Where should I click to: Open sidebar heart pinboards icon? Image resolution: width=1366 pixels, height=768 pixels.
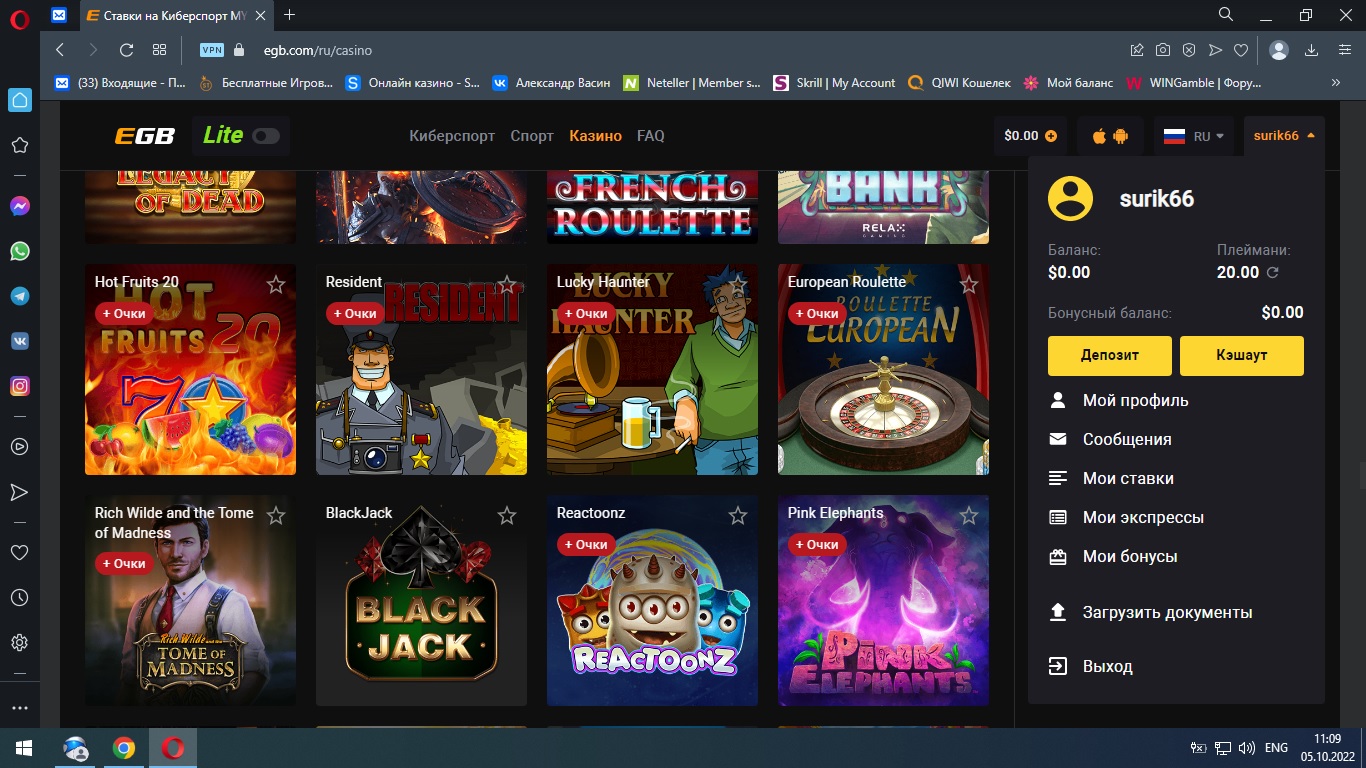[x=19, y=552]
